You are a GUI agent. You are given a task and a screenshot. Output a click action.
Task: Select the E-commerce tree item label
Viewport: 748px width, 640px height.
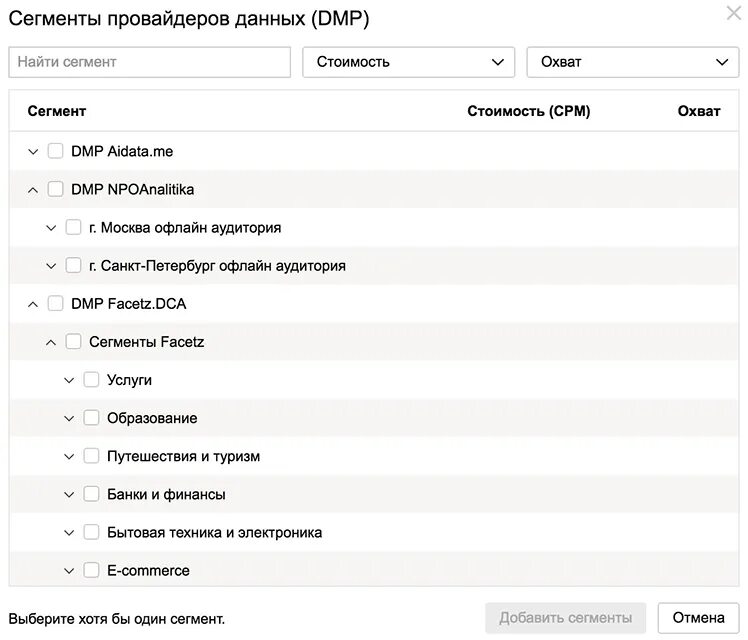pos(148,571)
